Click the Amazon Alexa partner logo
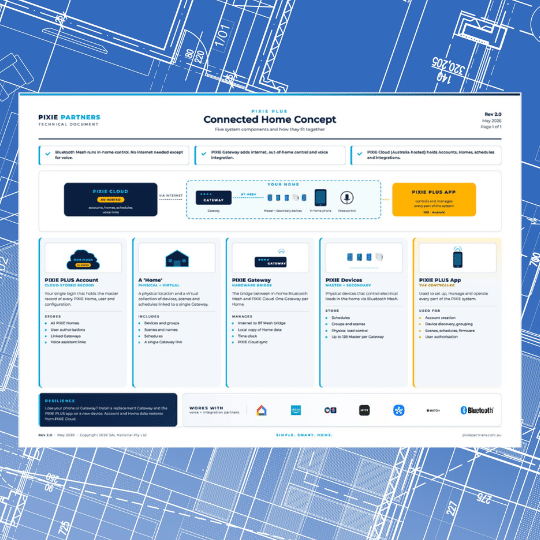The image size is (540, 540). pyautogui.click(x=296, y=410)
